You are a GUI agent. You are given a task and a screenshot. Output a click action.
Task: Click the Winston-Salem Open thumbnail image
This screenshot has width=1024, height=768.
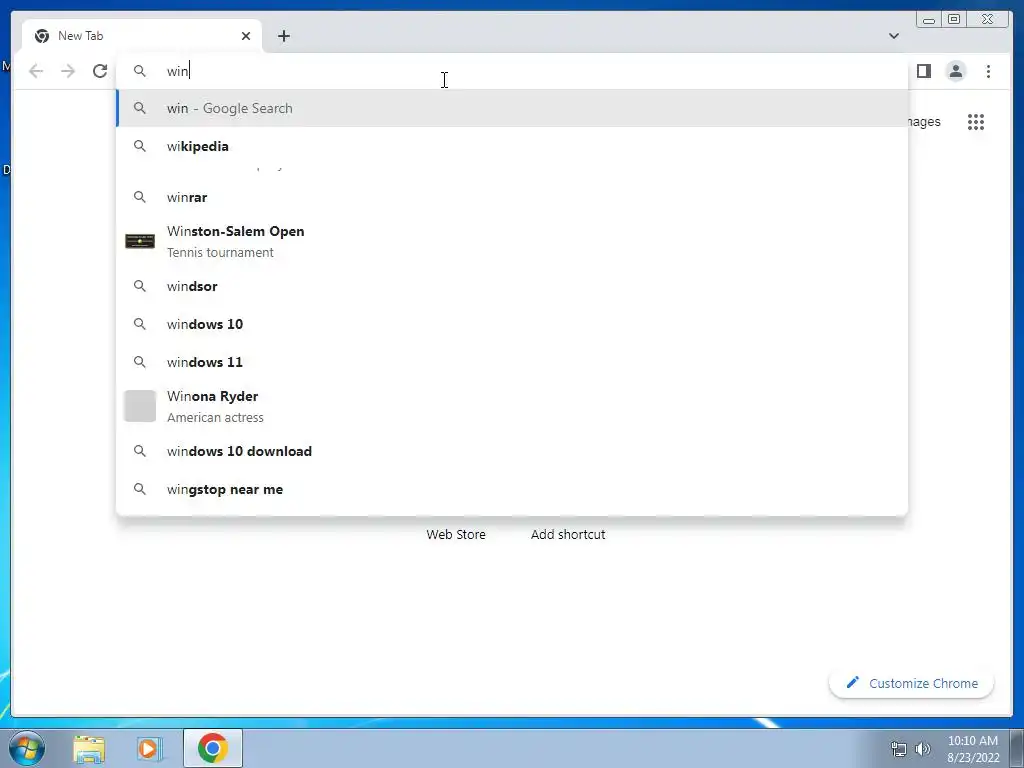(x=140, y=242)
